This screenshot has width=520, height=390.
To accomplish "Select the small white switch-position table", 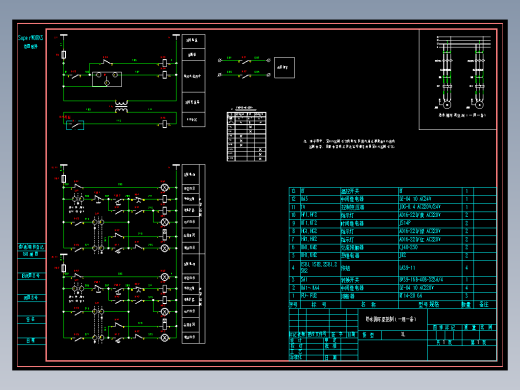I will point(247,137).
